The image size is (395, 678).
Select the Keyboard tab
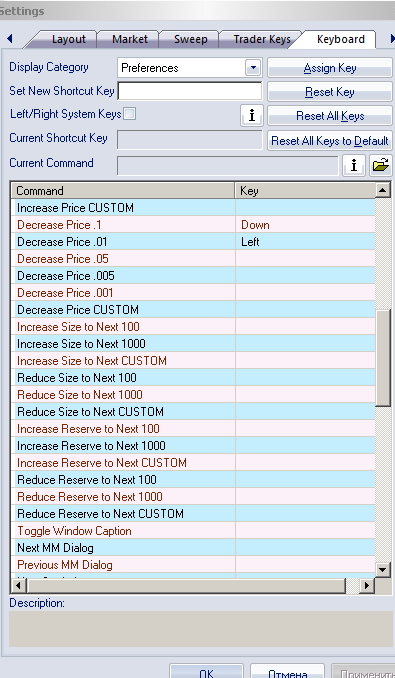click(x=341, y=39)
